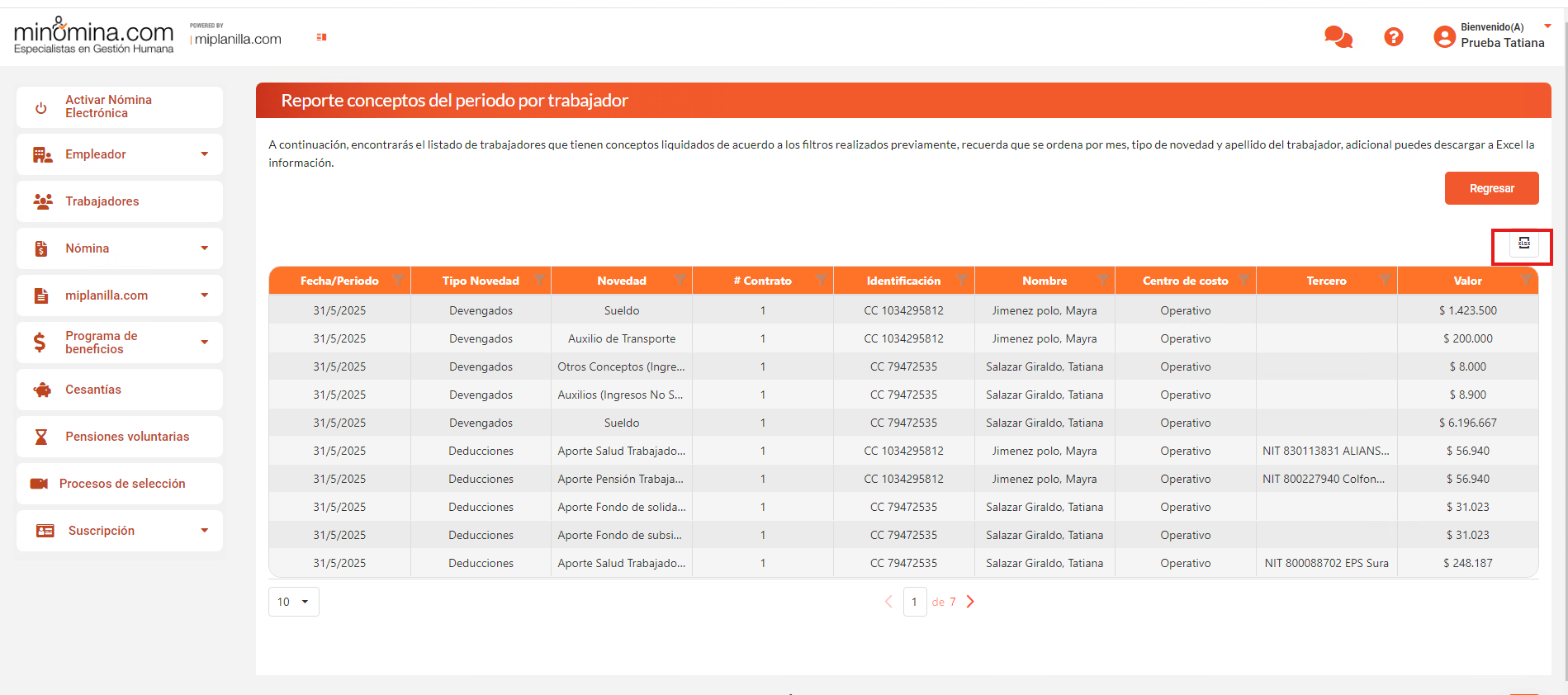
Task: Open the rows-per-page dropdown showing 10
Action: pyautogui.click(x=293, y=602)
